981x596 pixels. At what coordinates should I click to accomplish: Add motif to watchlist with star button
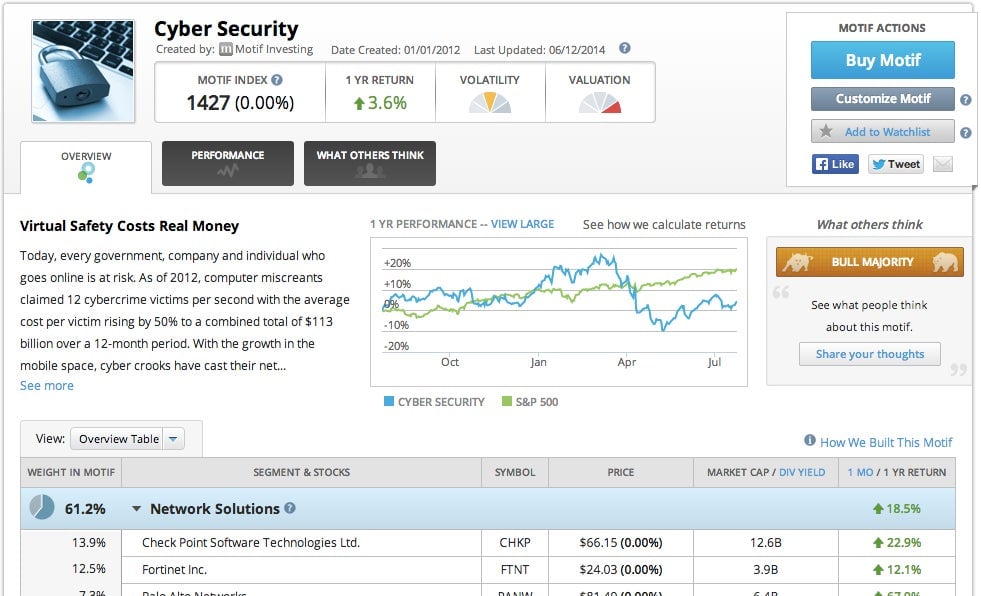(x=883, y=131)
